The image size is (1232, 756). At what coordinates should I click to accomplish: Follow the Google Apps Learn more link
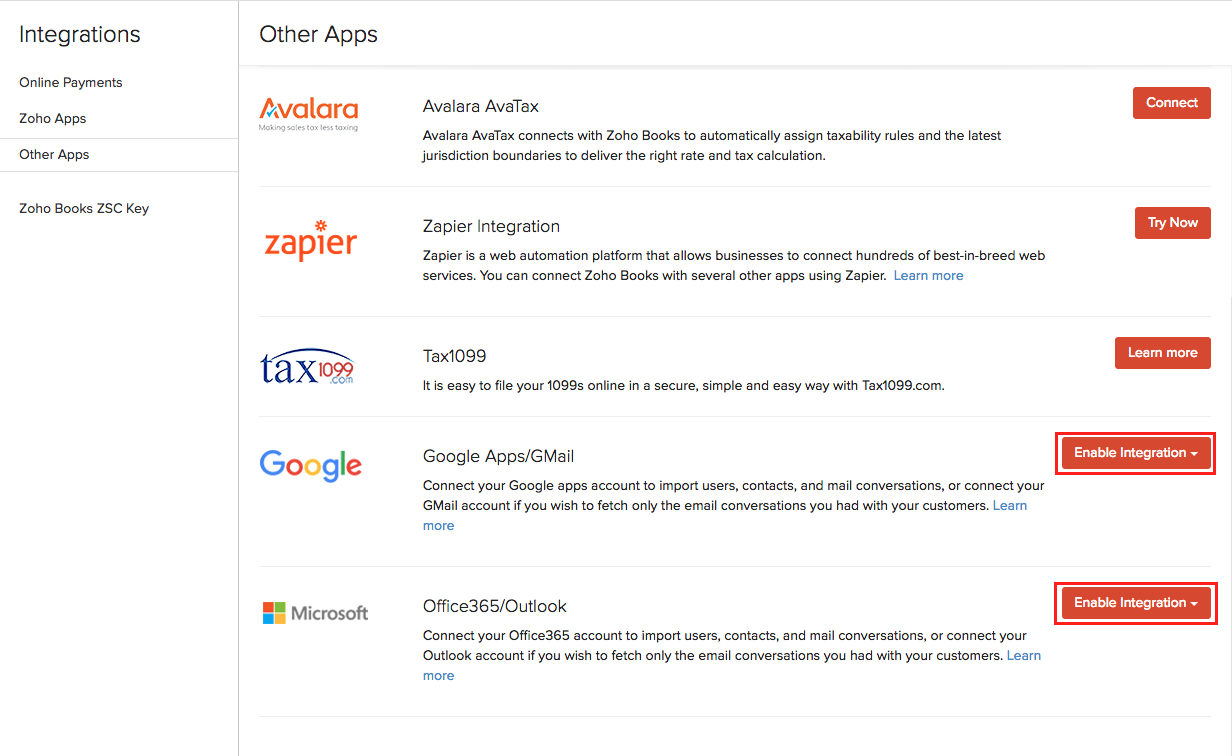1009,505
